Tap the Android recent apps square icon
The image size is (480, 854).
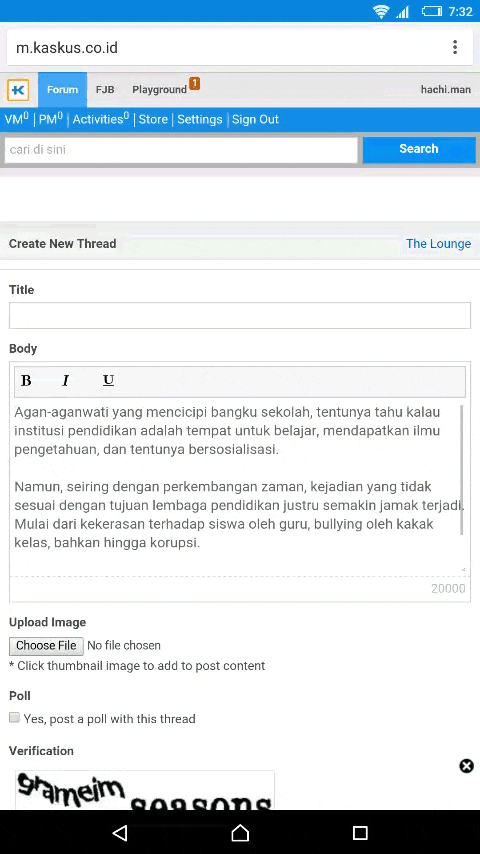tap(360, 832)
